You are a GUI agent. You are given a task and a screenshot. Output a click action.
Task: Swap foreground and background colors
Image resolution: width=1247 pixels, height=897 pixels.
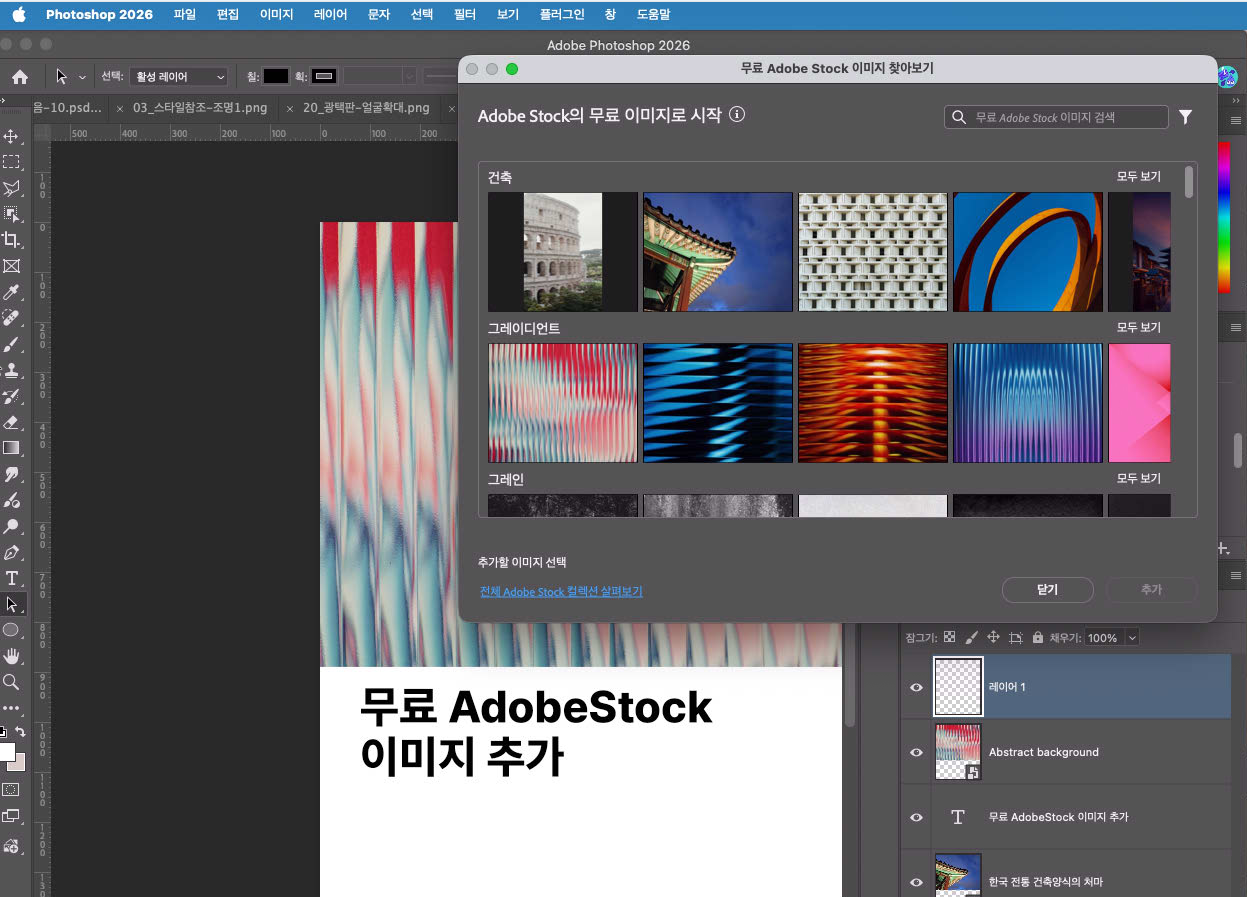(21, 732)
